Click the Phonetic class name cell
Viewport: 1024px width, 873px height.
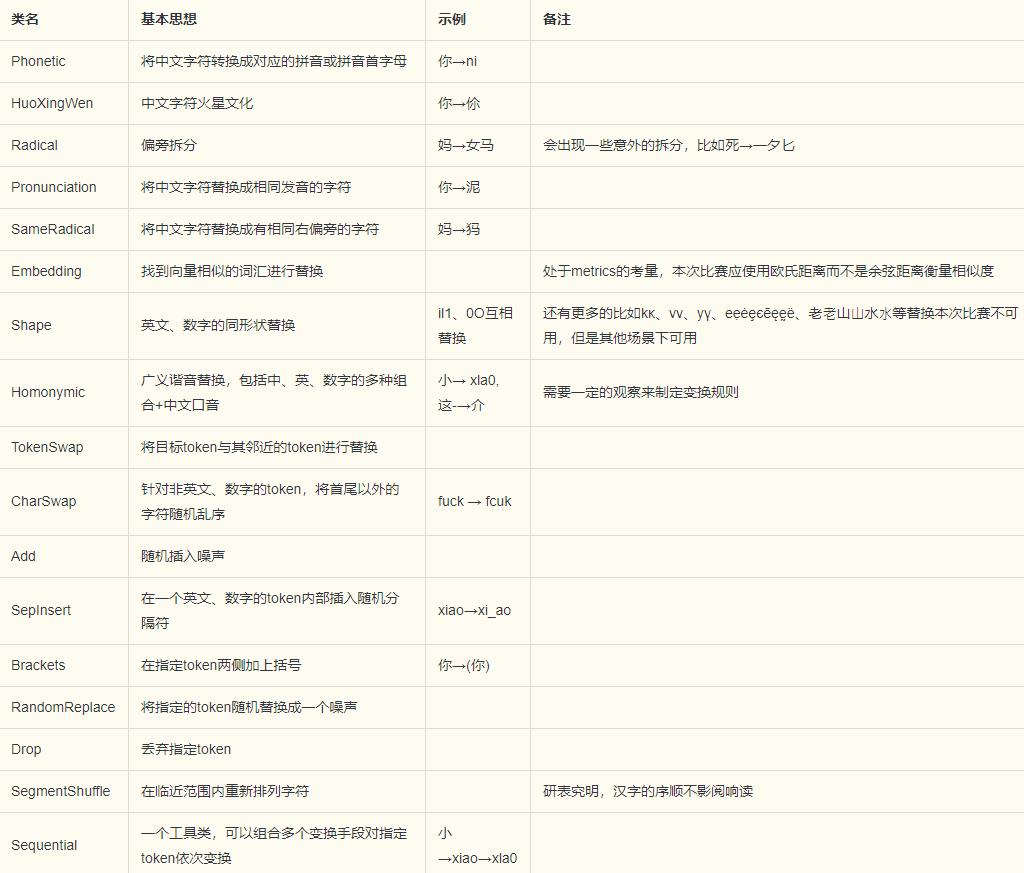tap(38, 61)
